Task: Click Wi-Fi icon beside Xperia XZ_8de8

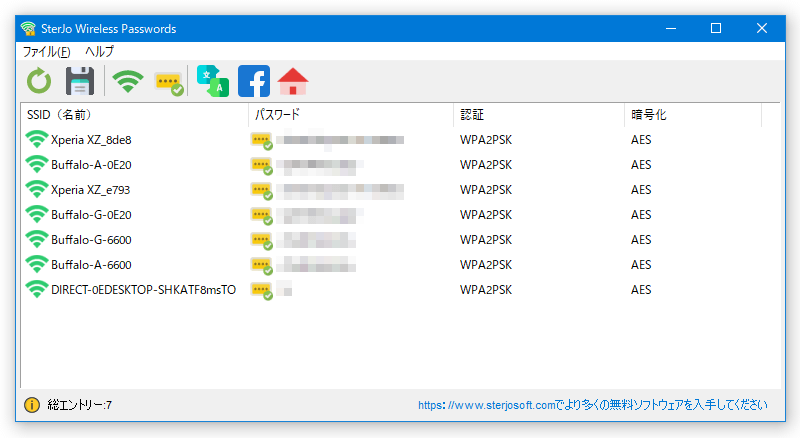Action: 37,139
